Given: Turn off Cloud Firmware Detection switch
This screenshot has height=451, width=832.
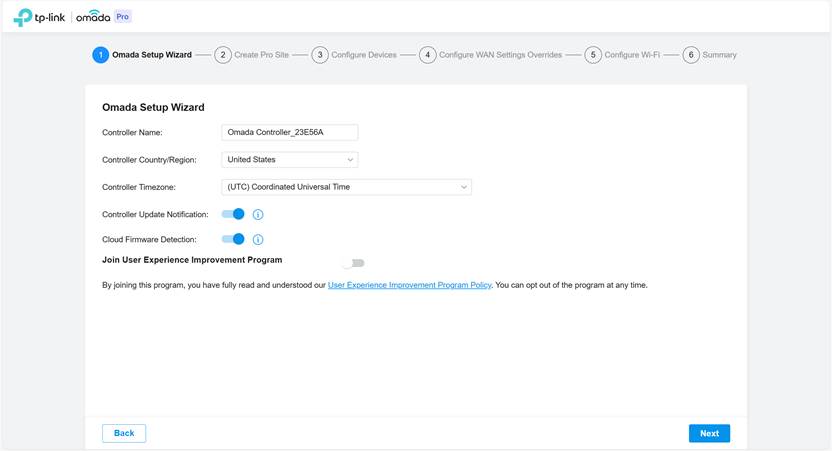Looking at the screenshot, I should 233,240.
